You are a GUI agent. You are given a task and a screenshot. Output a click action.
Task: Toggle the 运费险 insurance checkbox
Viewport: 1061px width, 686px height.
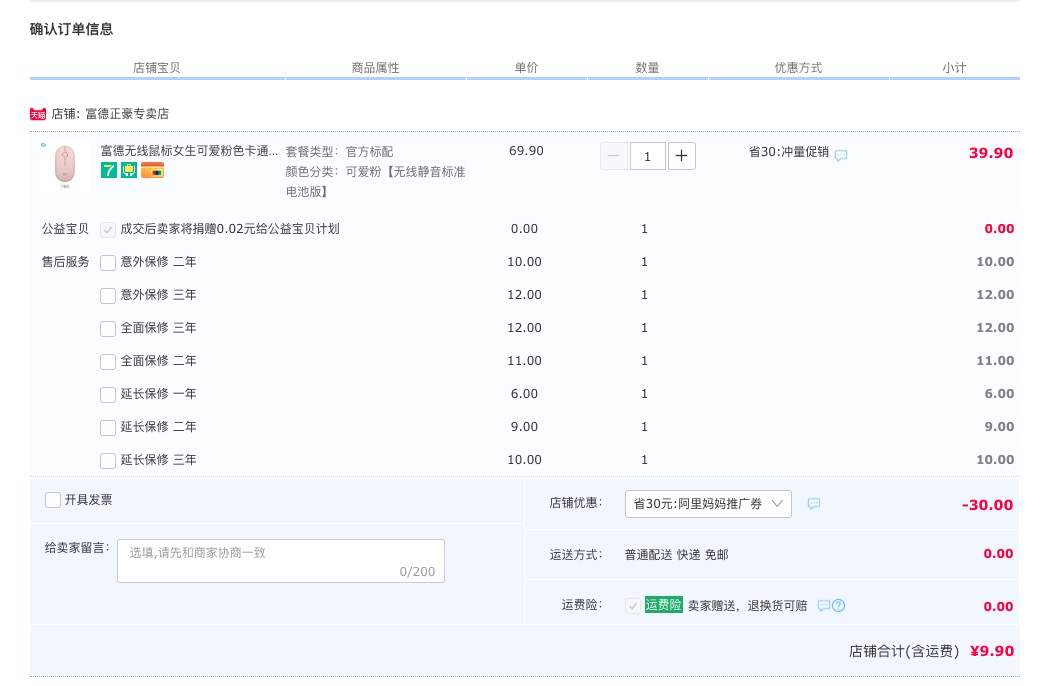[x=633, y=605]
